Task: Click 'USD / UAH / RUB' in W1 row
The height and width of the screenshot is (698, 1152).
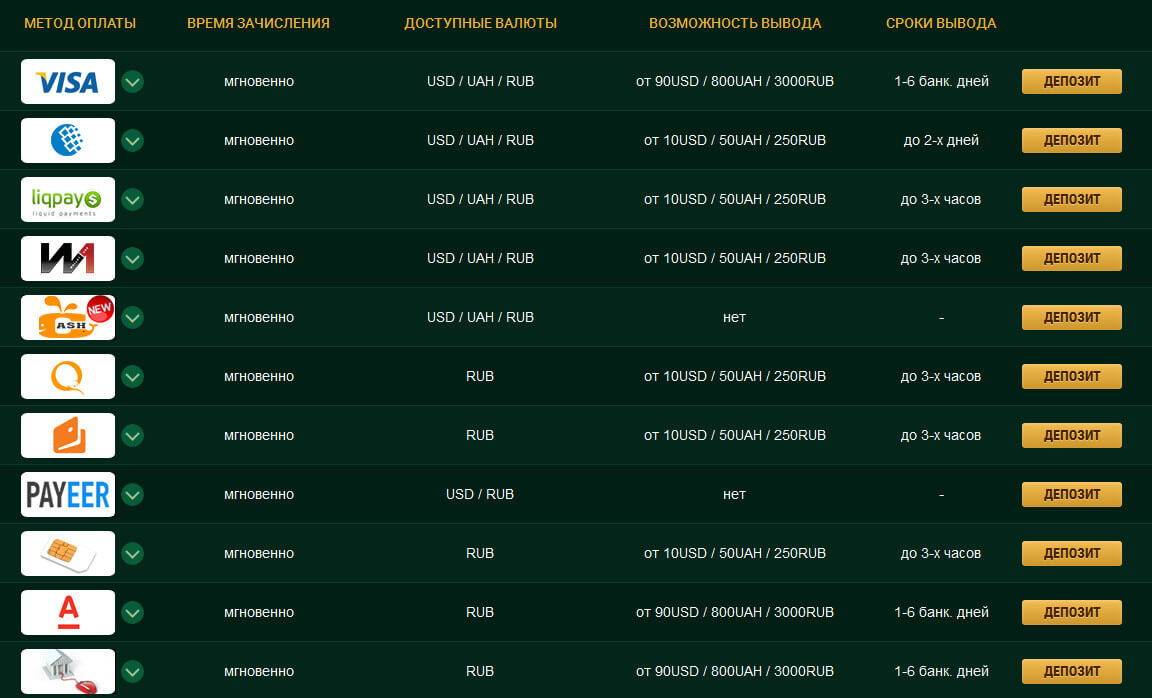Action: [x=480, y=259]
